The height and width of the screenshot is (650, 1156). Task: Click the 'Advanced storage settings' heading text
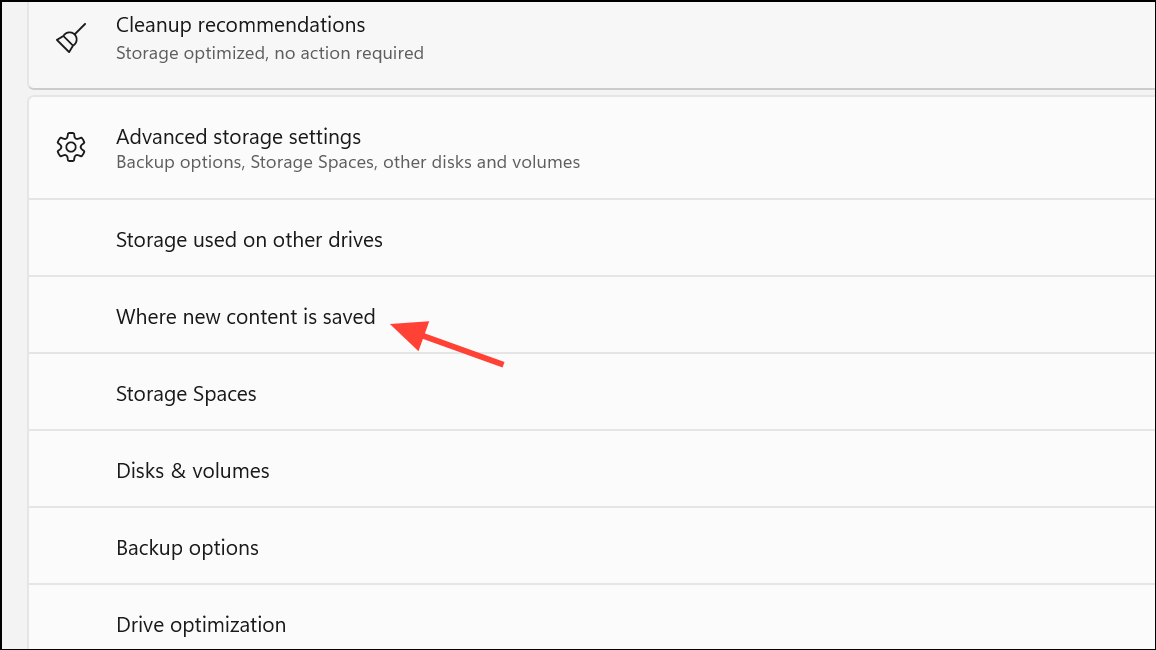(x=238, y=138)
